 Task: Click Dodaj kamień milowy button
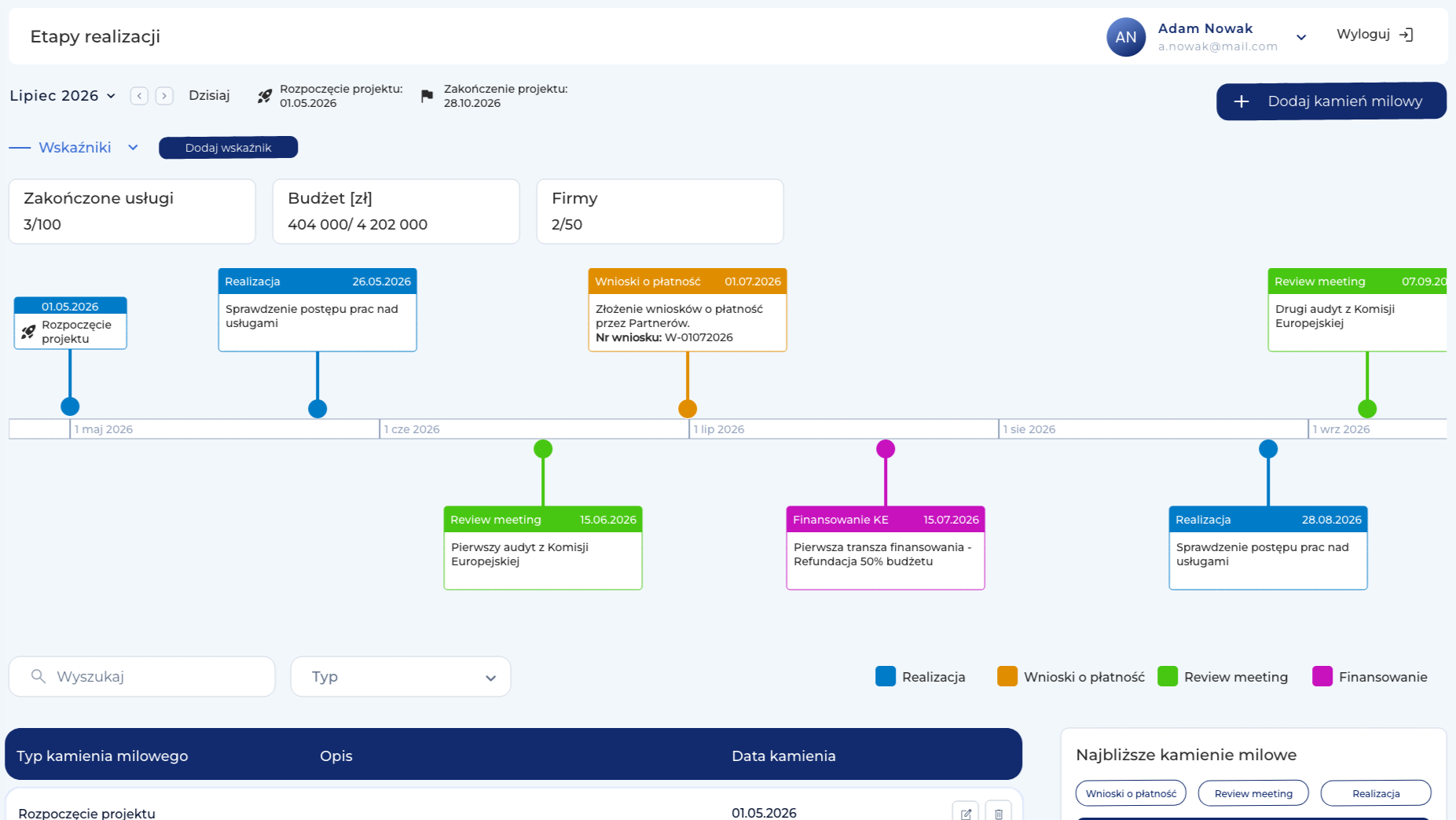(1331, 101)
